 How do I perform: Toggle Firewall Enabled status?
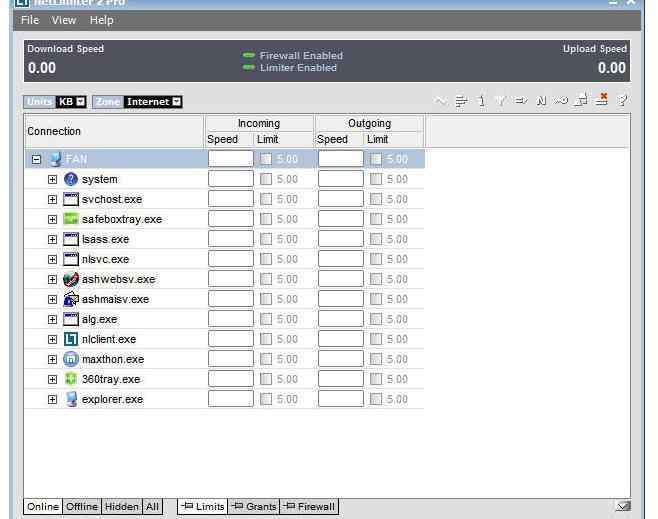[293, 55]
